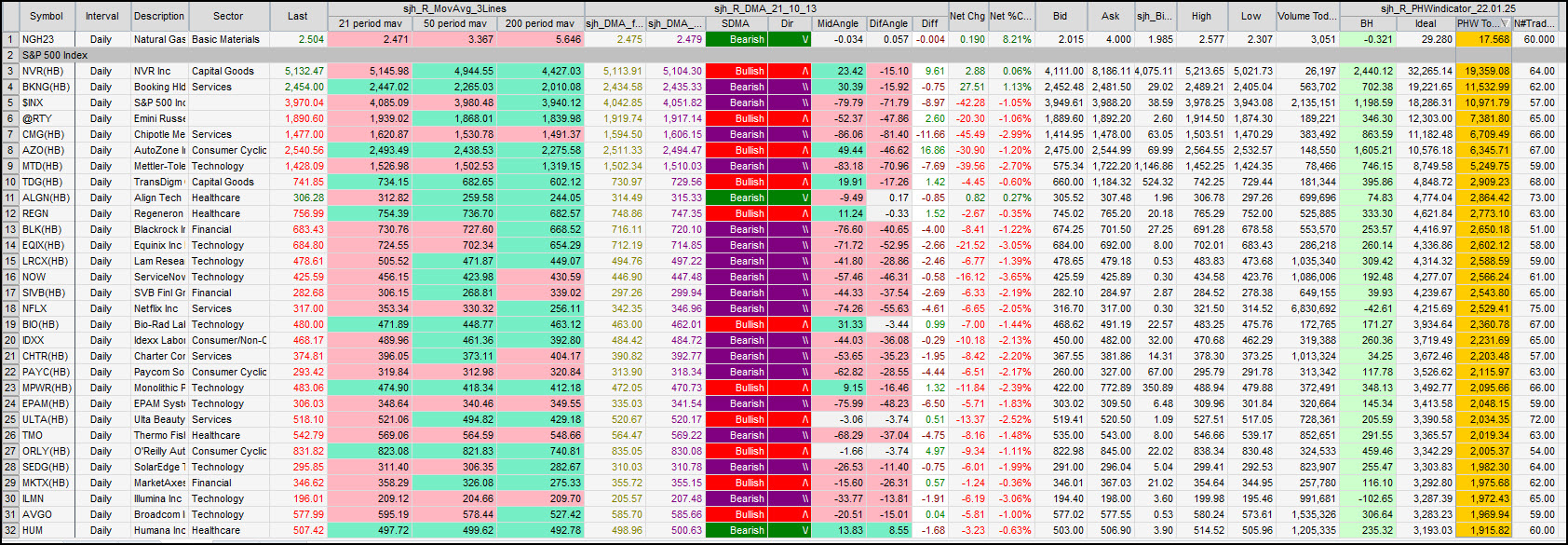Click the Last column header
Screen dimensions: 1568x545
click(x=297, y=16)
